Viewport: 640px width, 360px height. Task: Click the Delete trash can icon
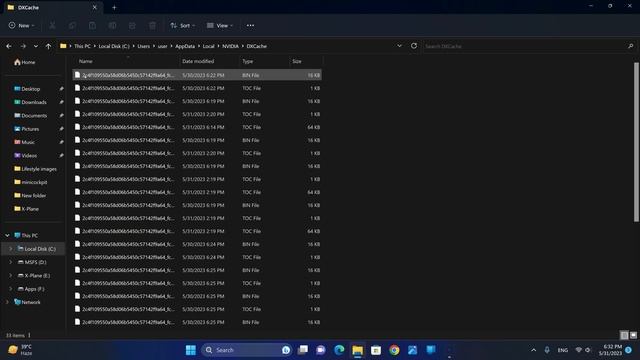pos(152,25)
